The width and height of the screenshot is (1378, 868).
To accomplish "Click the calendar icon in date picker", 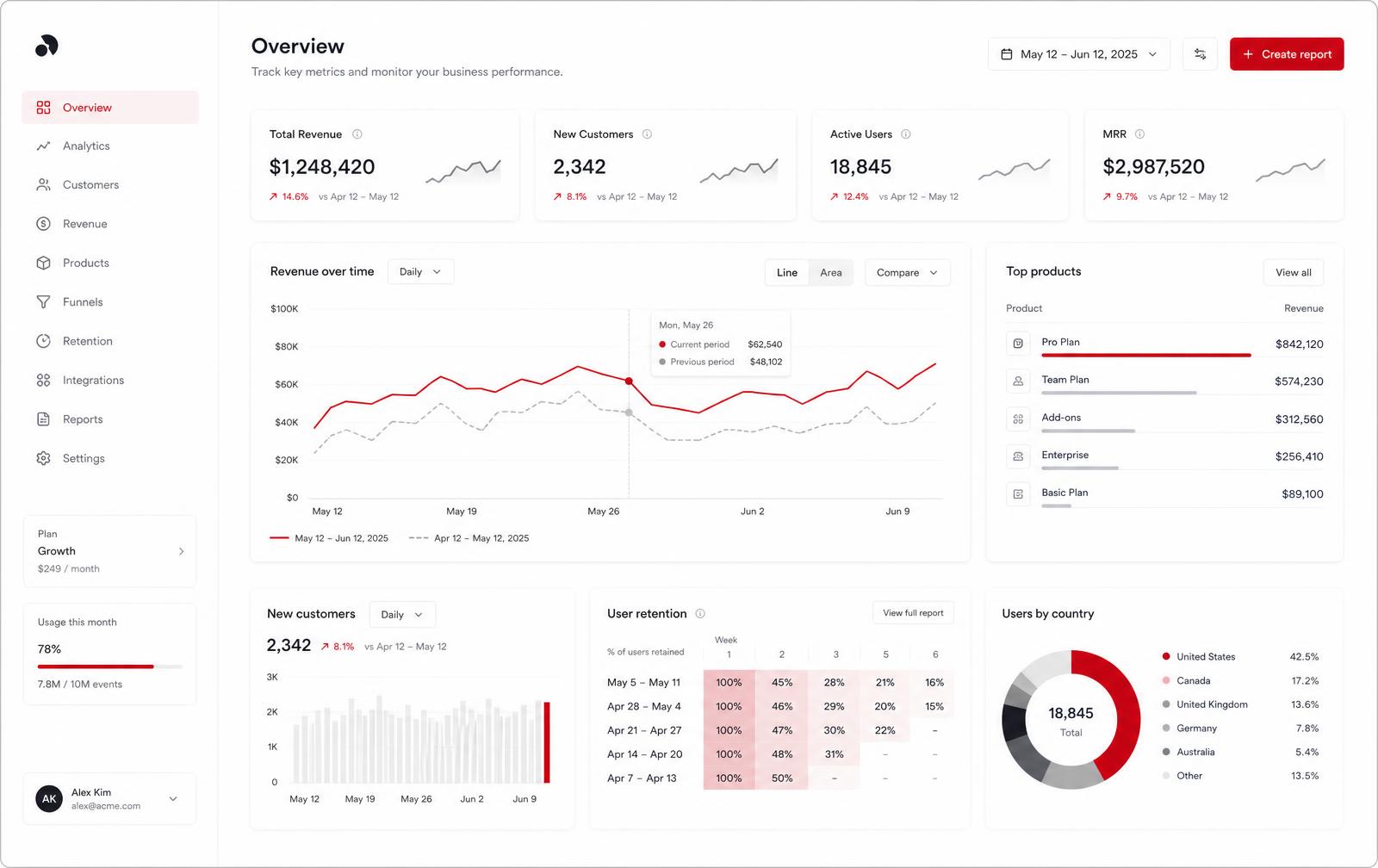I will [x=1006, y=54].
